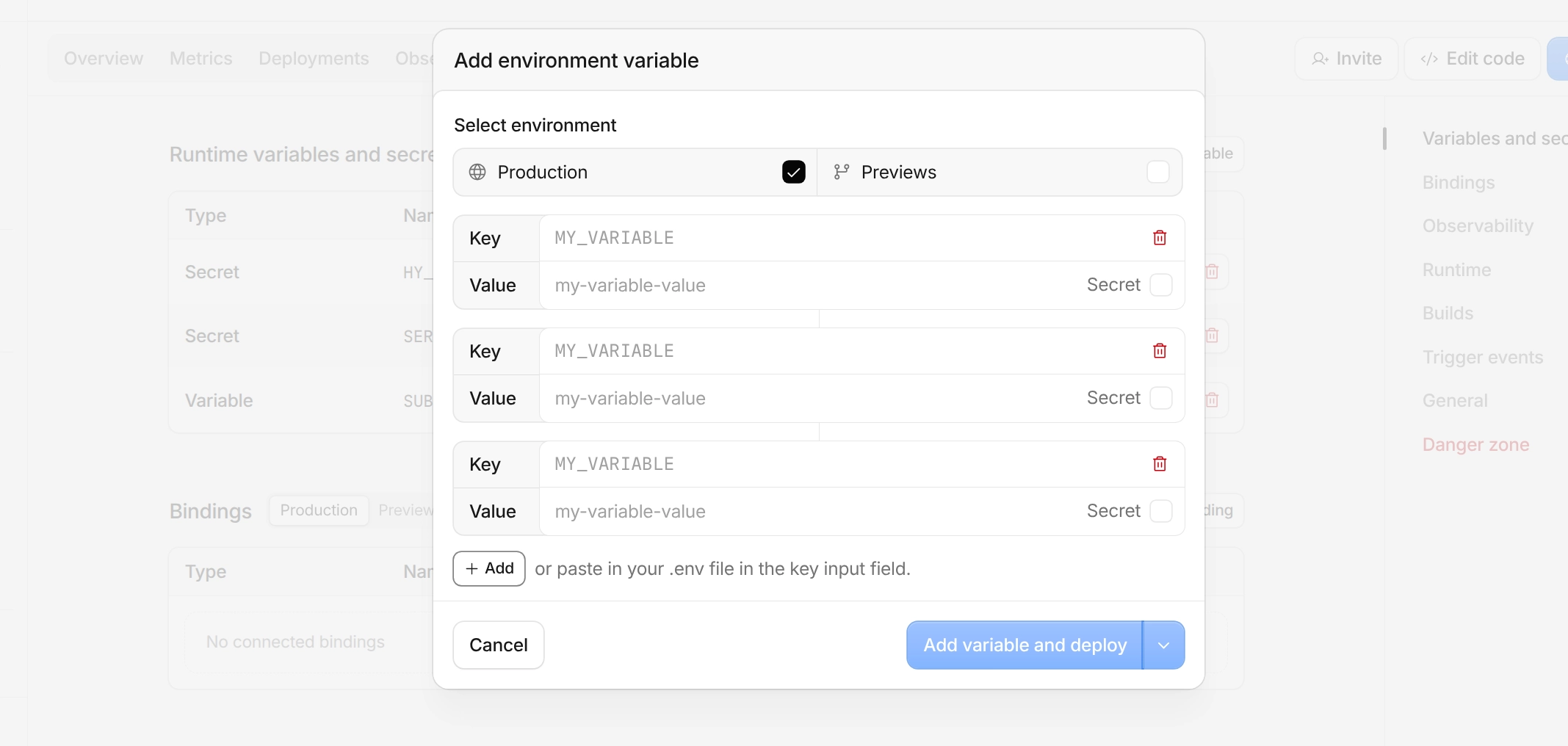Mark the second variable as Secret
This screenshot has height=746, width=1568.
point(1161,398)
